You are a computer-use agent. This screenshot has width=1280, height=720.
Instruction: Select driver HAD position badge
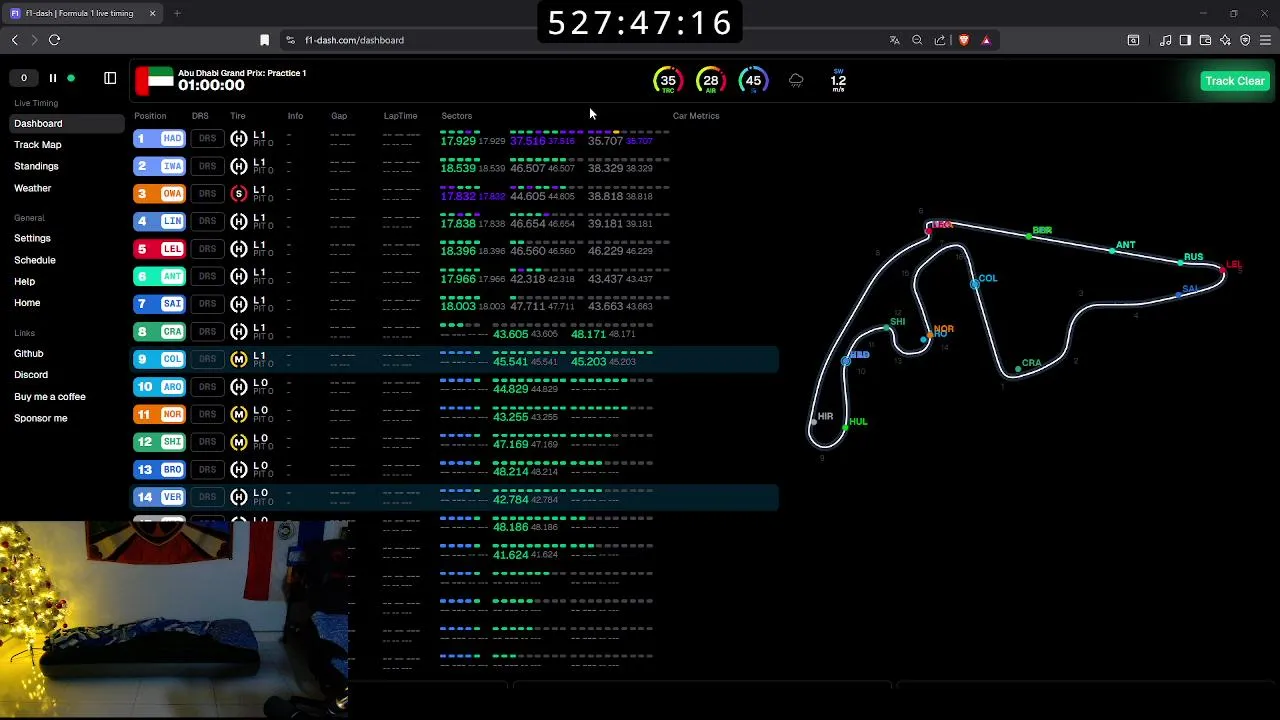pyautogui.click(x=160, y=139)
